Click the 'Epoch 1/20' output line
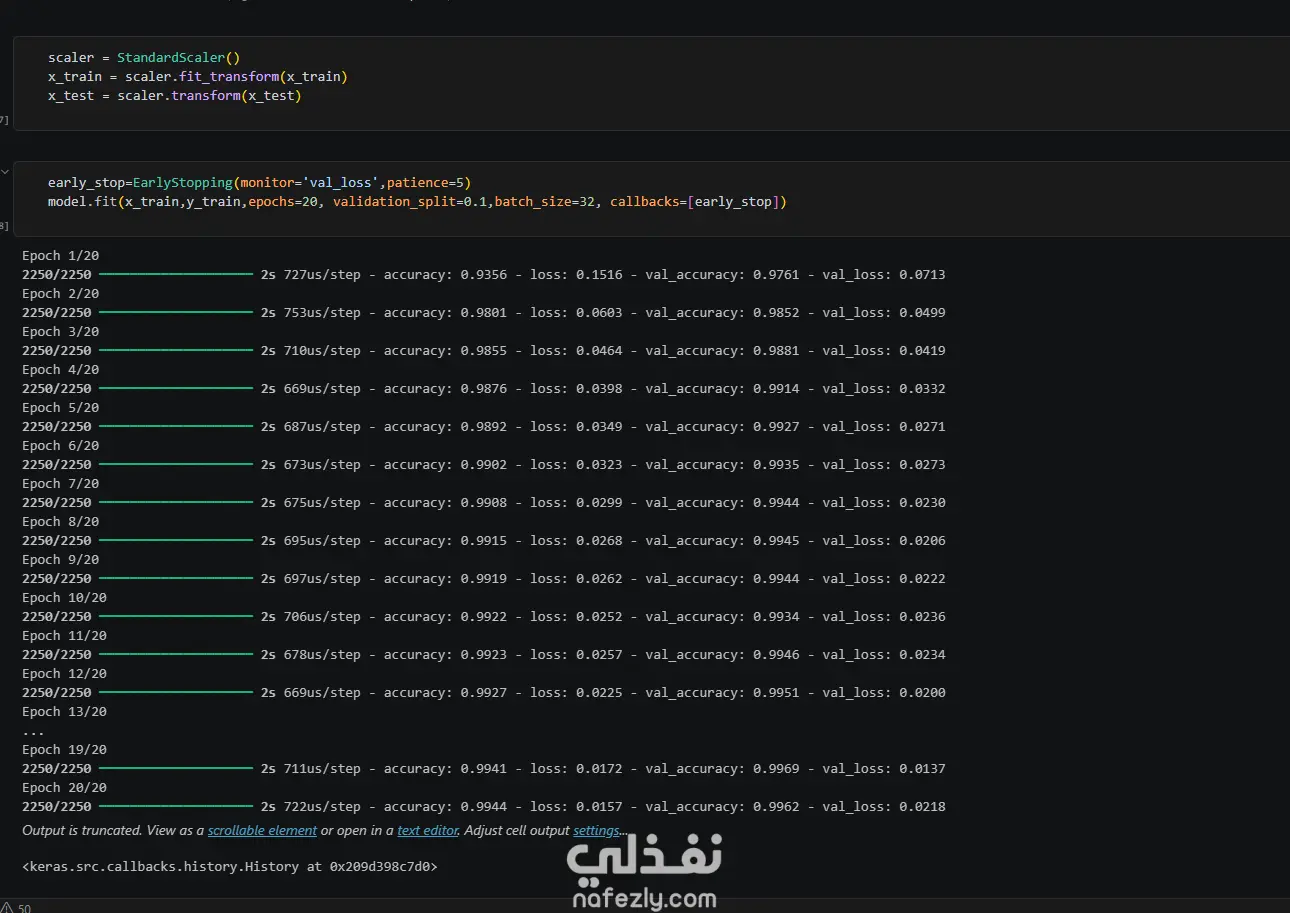The image size is (1290, 913). click(x=60, y=256)
